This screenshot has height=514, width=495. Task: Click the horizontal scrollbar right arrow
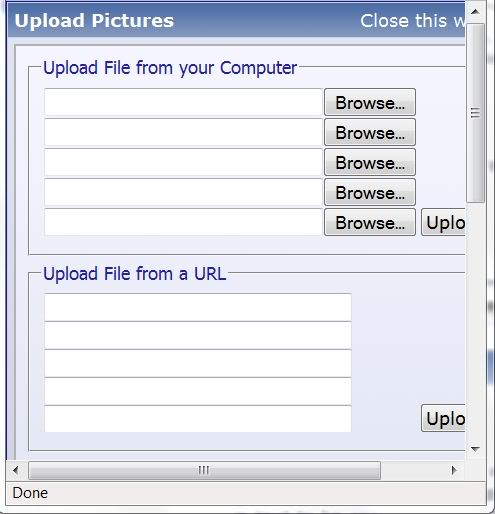coord(454,470)
